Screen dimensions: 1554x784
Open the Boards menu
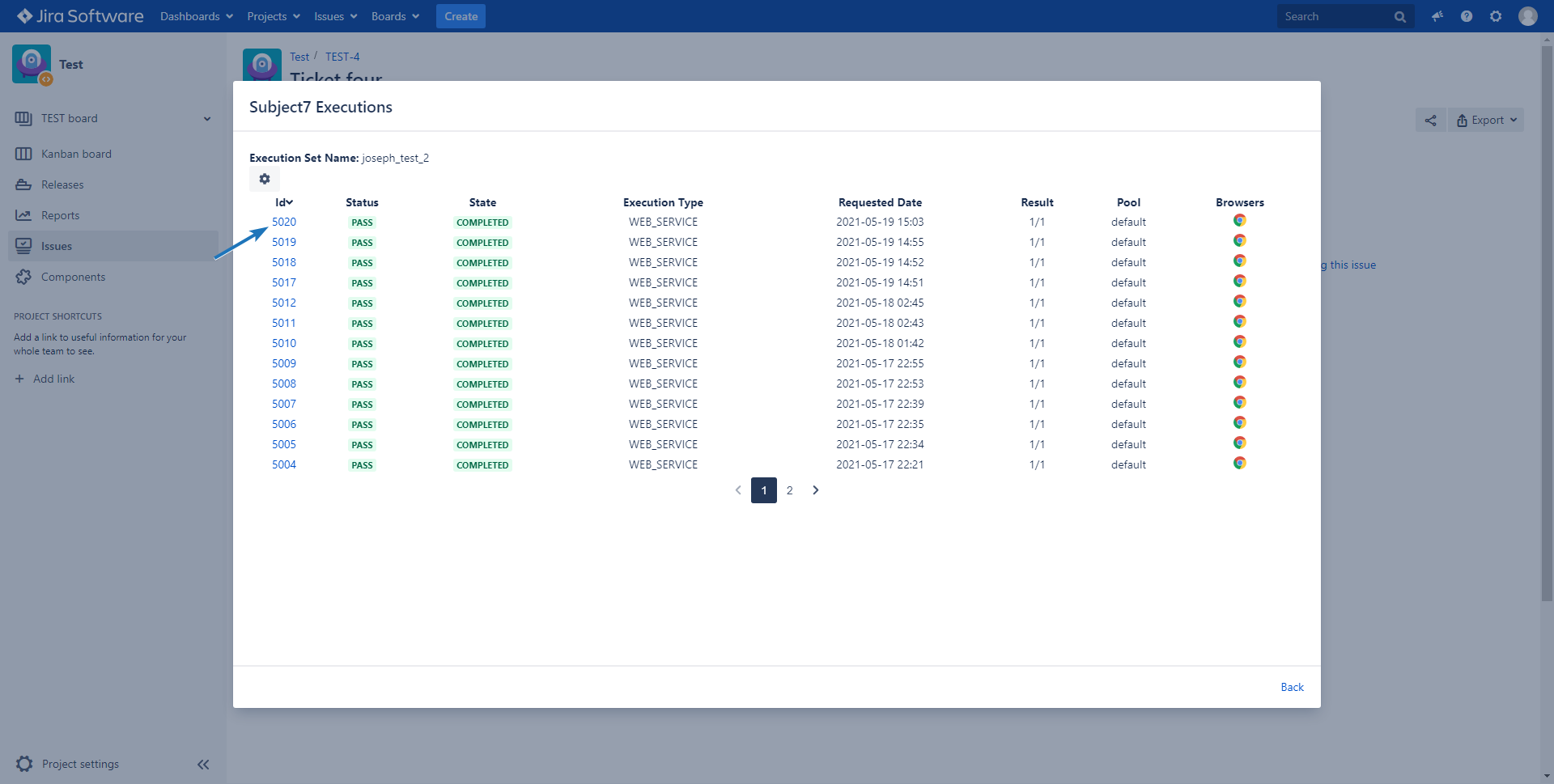tap(395, 16)
